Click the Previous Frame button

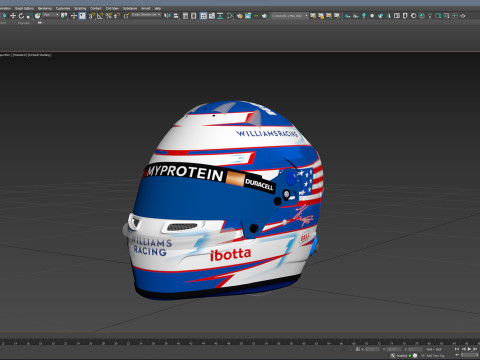(464, 349)
